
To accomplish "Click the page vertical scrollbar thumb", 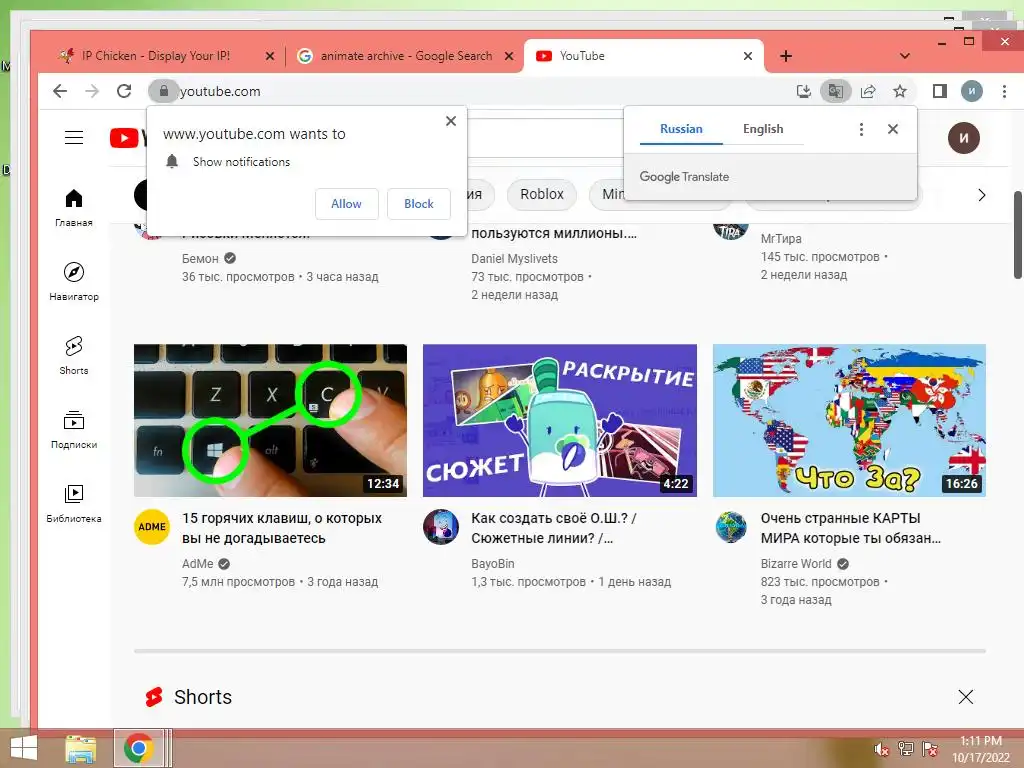I will point(1017,235).
